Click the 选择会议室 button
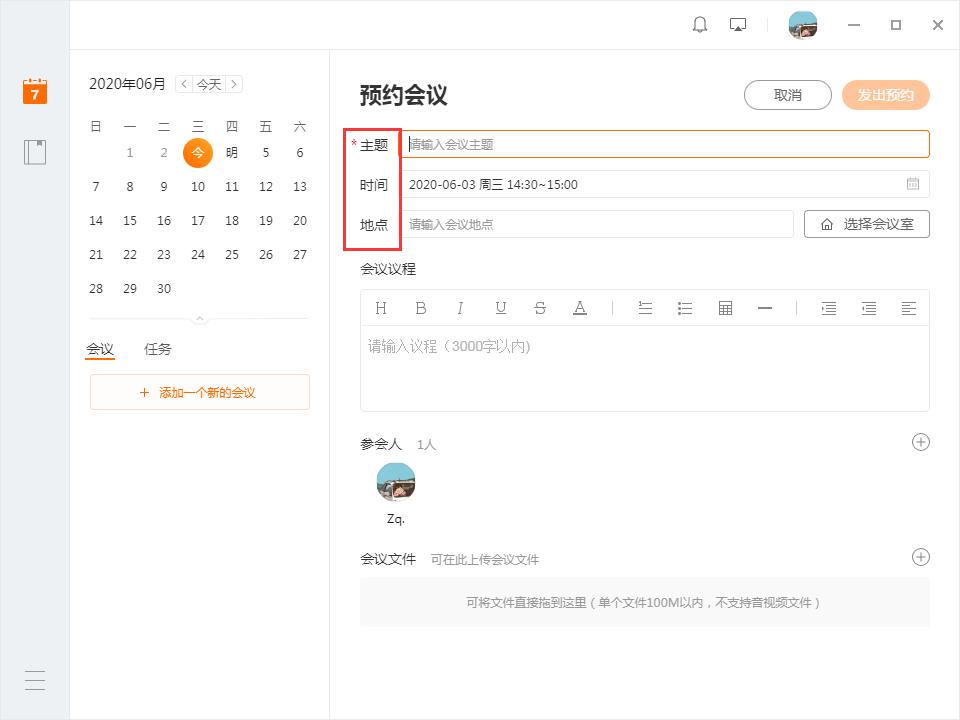This screenshot has height=720, width=960. click(x=866, y=224)
